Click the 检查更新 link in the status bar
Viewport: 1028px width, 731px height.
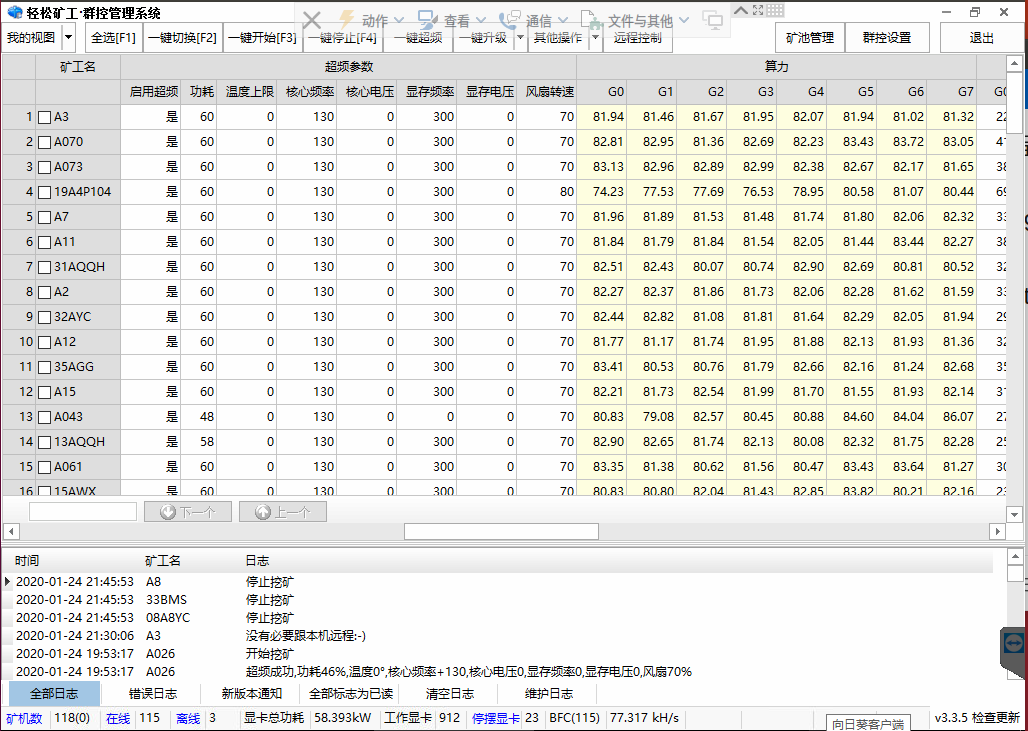995,718
